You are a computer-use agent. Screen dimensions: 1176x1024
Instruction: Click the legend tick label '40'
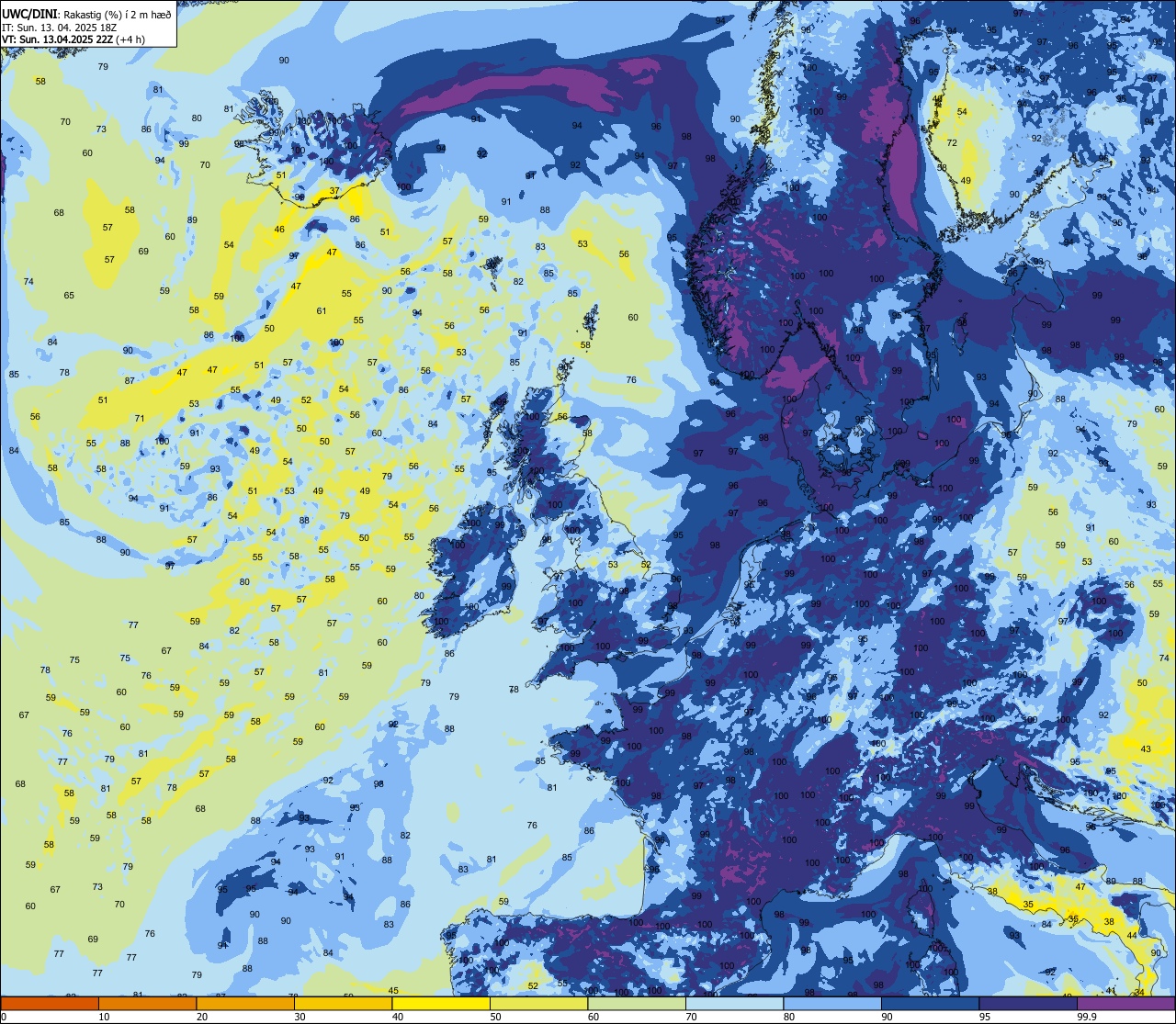pos(398,1017)
